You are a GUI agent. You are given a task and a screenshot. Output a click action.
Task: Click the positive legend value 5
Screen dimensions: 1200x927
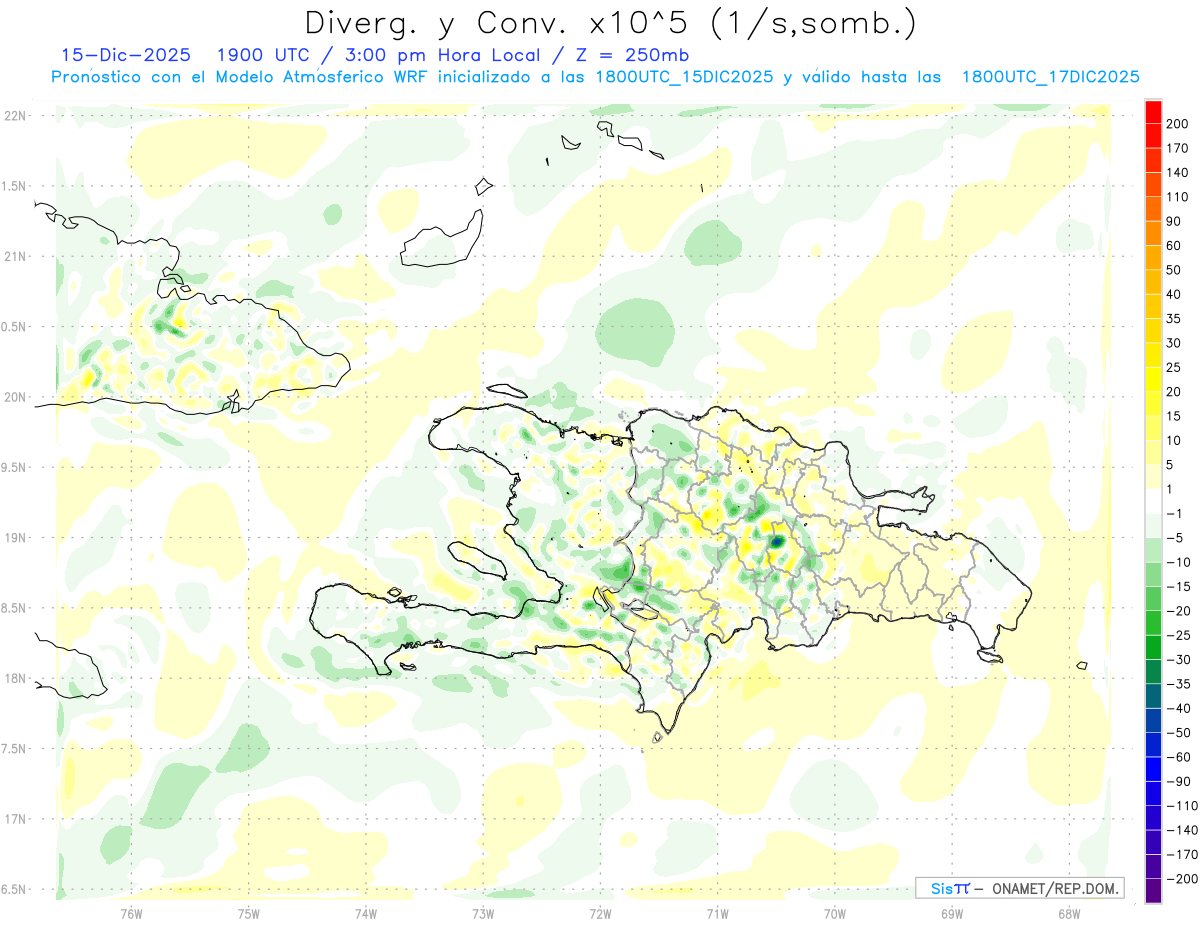click(1172, 465)
